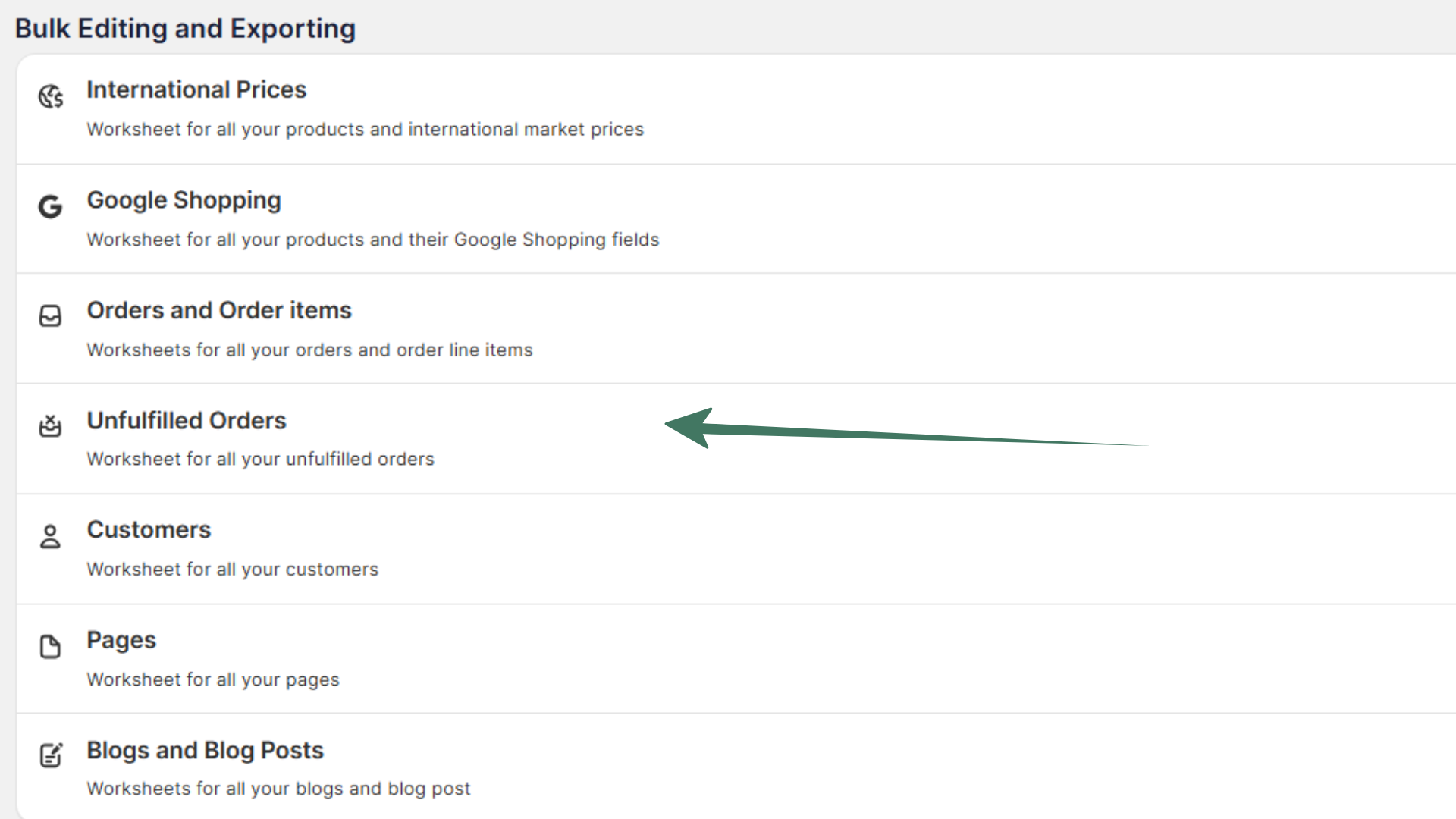Click the Google Shopping G icon

click(51, 206)
